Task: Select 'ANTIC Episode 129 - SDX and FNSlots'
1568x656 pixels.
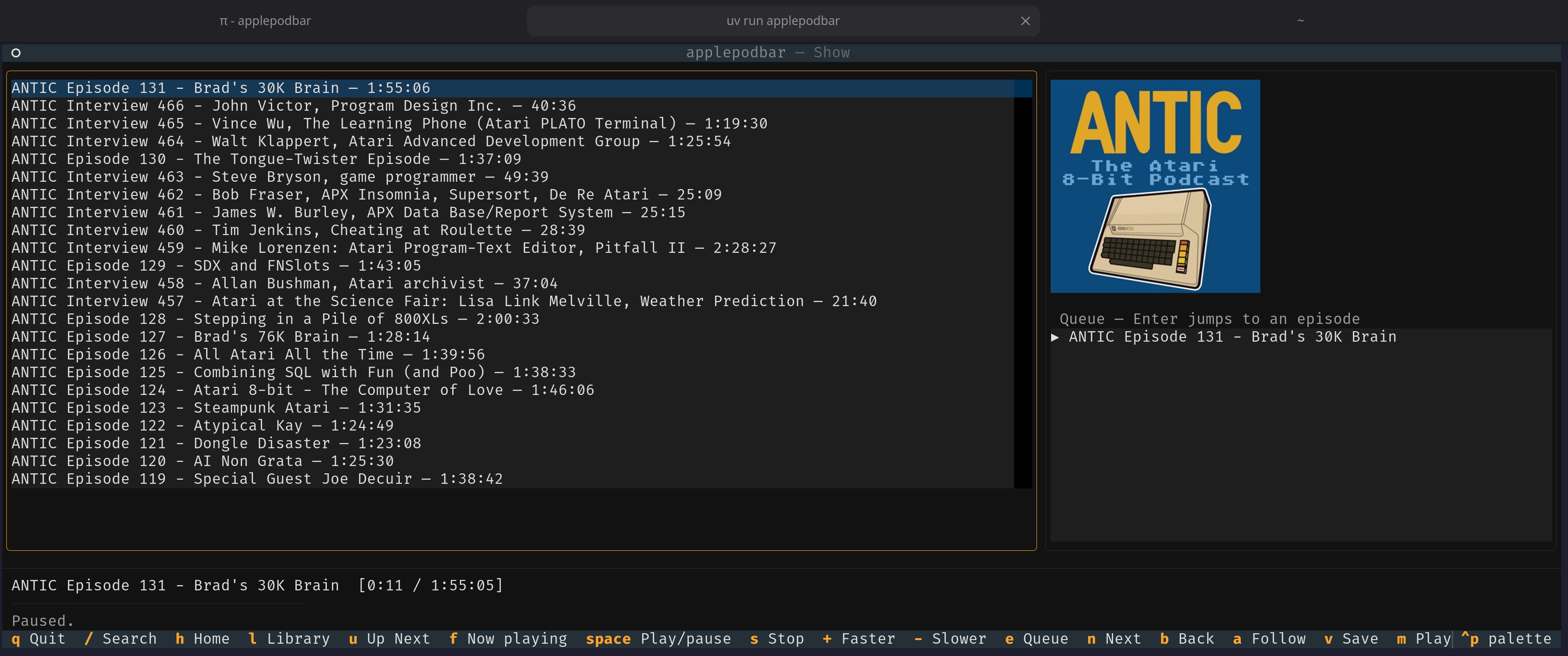Action: click(x=512, y=266)
